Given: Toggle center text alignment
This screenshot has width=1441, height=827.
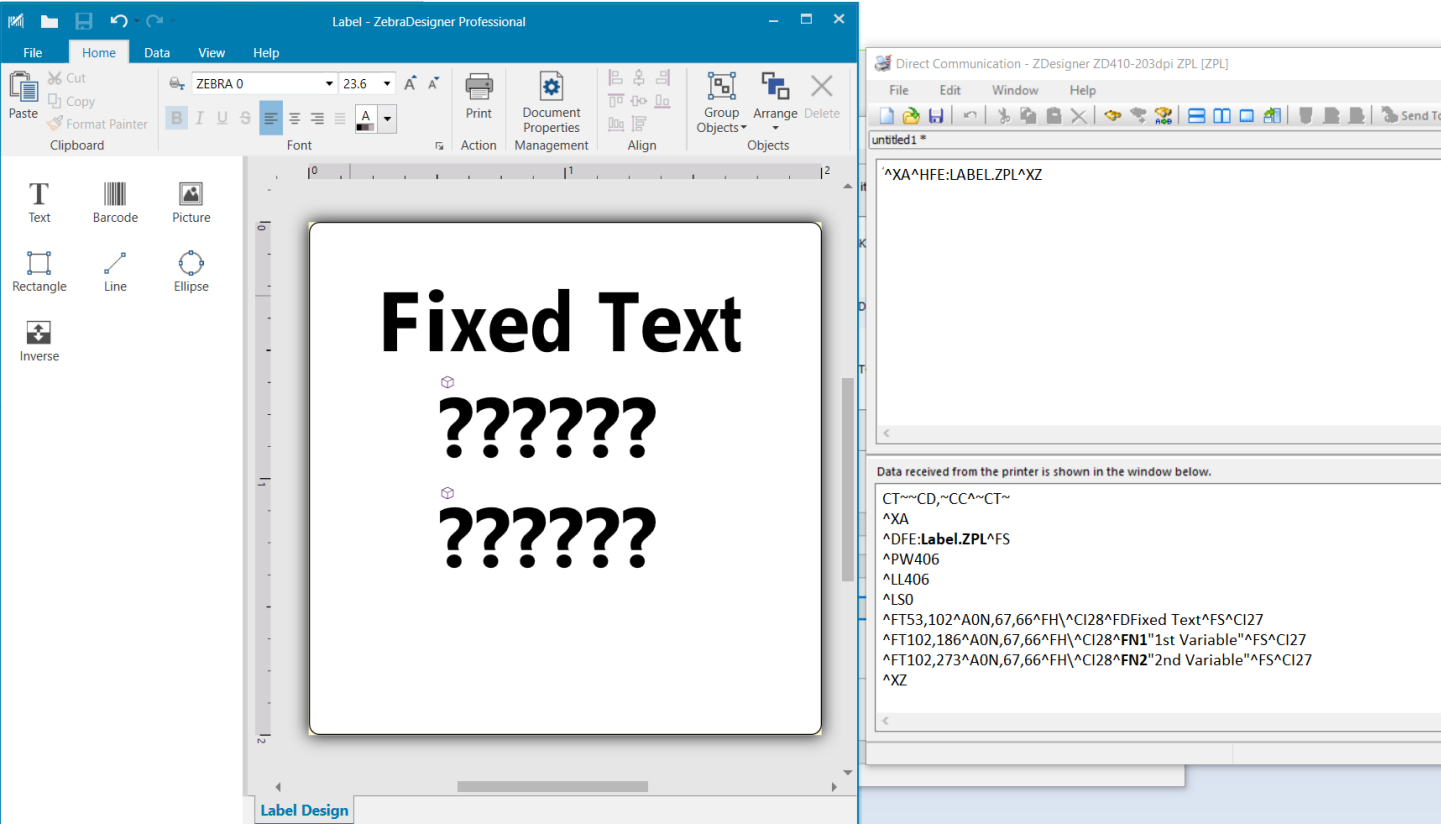Looking at the screenshot, I should pos(294,119).
